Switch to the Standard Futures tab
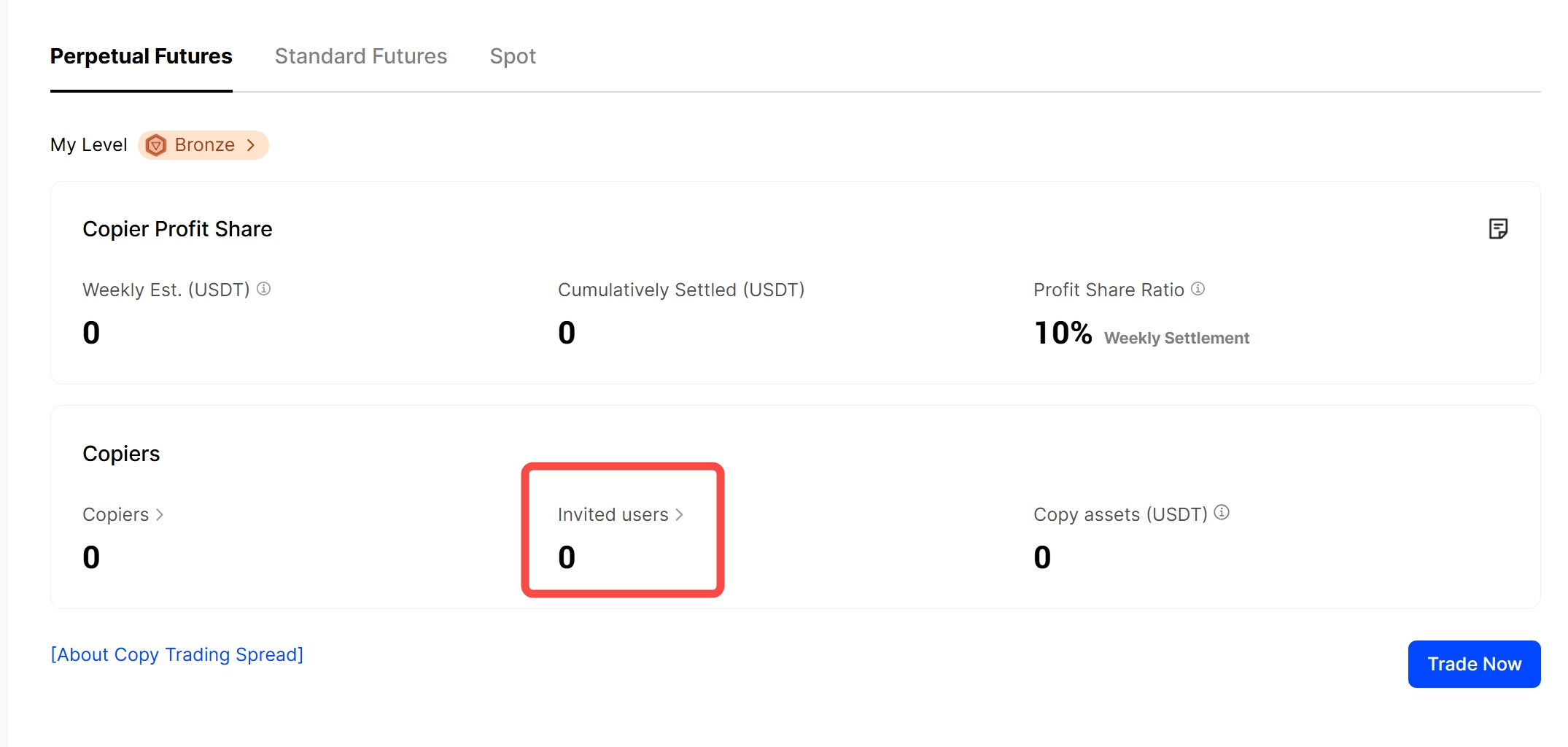The width and height of the screenshot is (1568, 747). pos(361,56)
